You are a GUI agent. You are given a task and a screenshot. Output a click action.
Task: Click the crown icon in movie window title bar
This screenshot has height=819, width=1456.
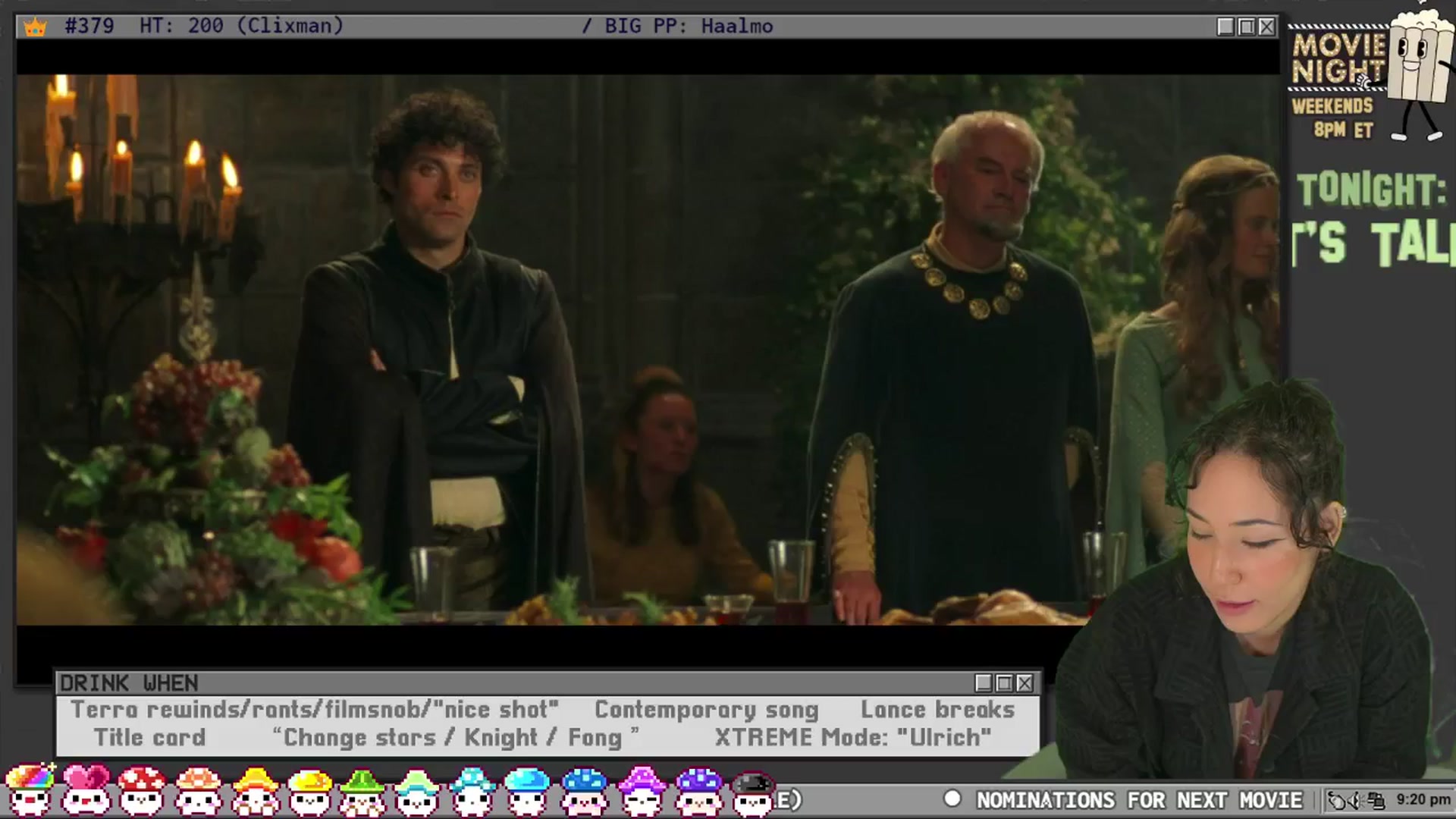click(x=35, y=27)
